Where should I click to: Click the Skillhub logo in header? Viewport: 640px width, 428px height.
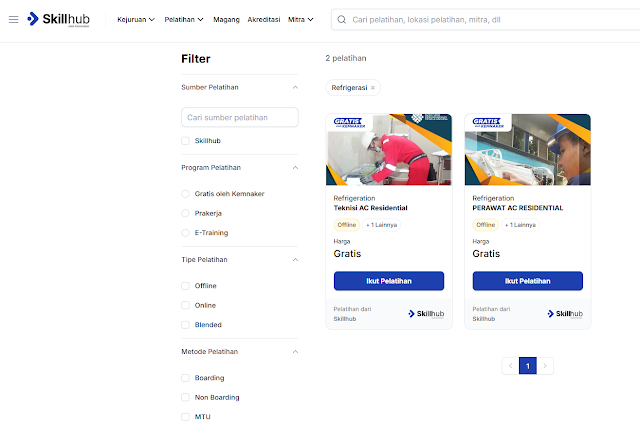pyautogui.click(x=58, y=19)
